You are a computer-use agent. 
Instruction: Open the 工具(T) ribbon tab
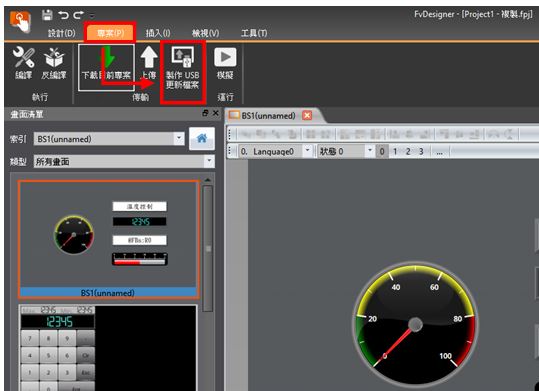254,33
